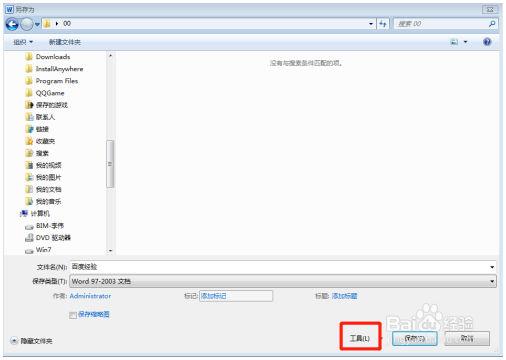This screenshot has height=360, width=506.
Task: Click the search magnifier icon
Action: (492, 24)
